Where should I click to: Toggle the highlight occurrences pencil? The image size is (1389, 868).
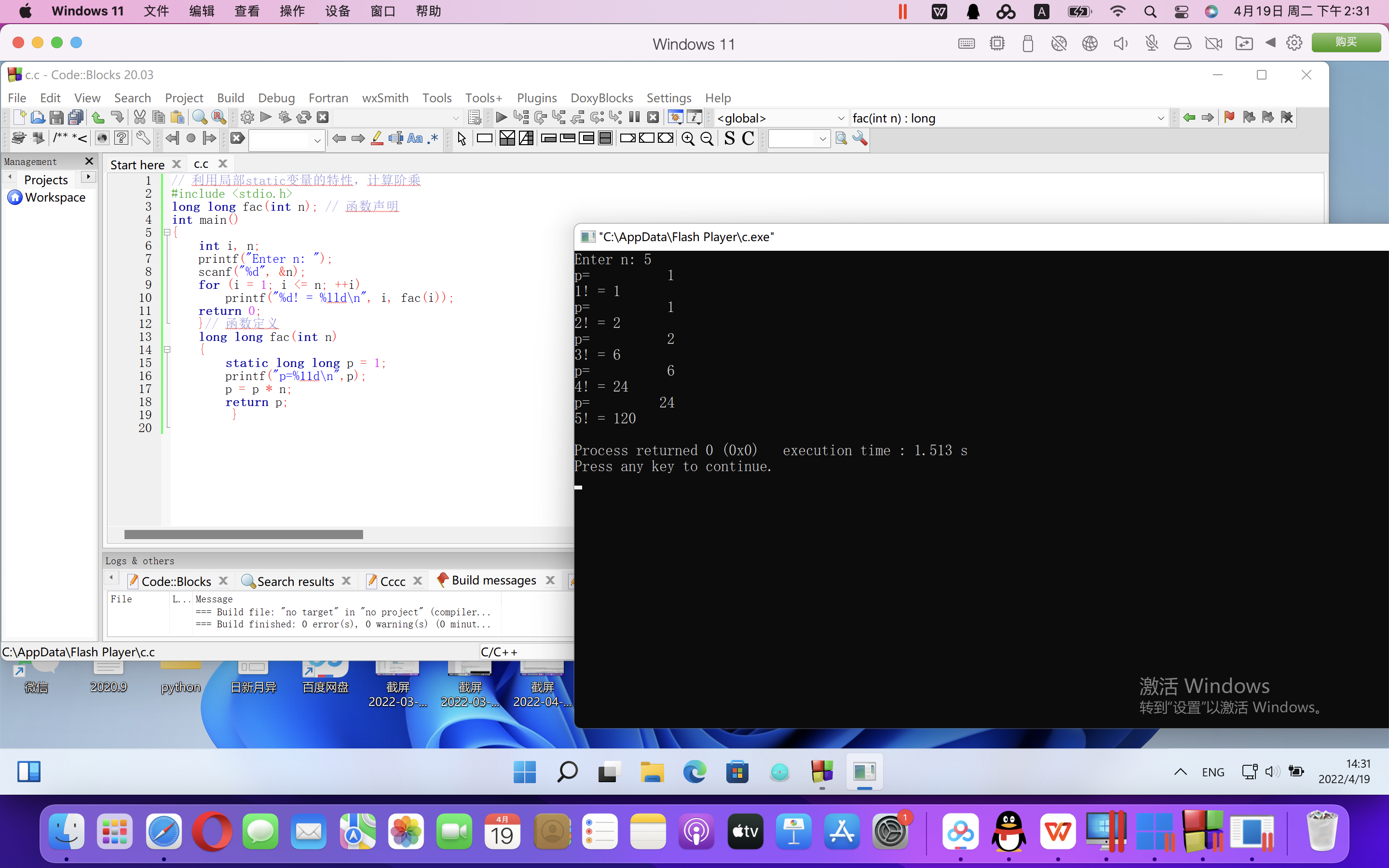pos(377,138)
